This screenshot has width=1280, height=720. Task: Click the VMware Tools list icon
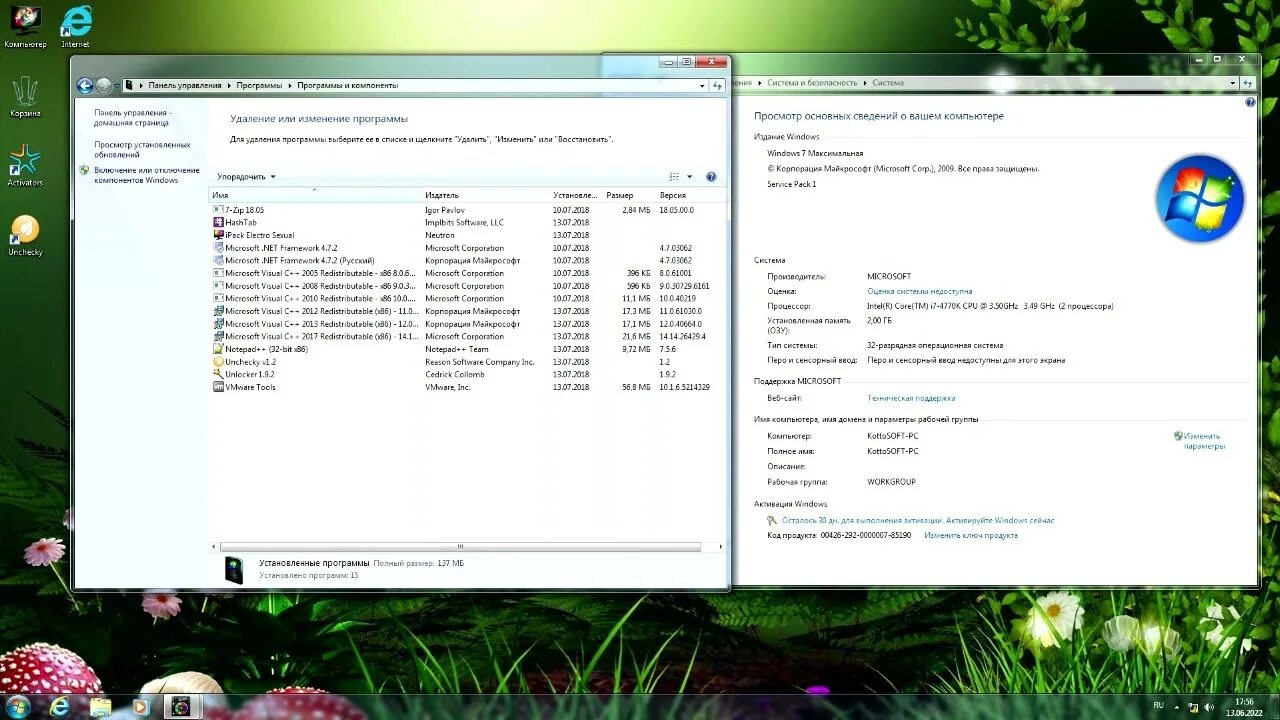pyautogui.click(x=218, y=387)
